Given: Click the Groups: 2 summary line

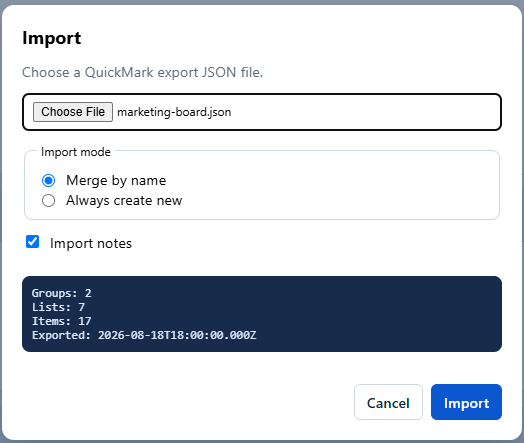Looking at the screenshot, I should coord(61,293).
